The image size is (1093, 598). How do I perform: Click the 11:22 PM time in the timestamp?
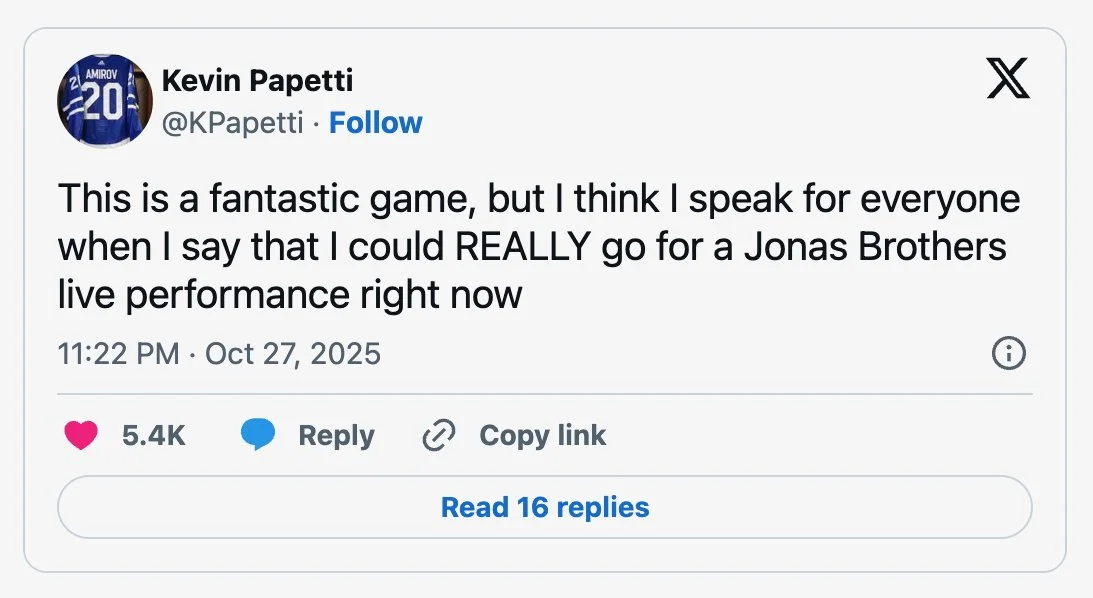pyautogui.click(x=119, y=353)
